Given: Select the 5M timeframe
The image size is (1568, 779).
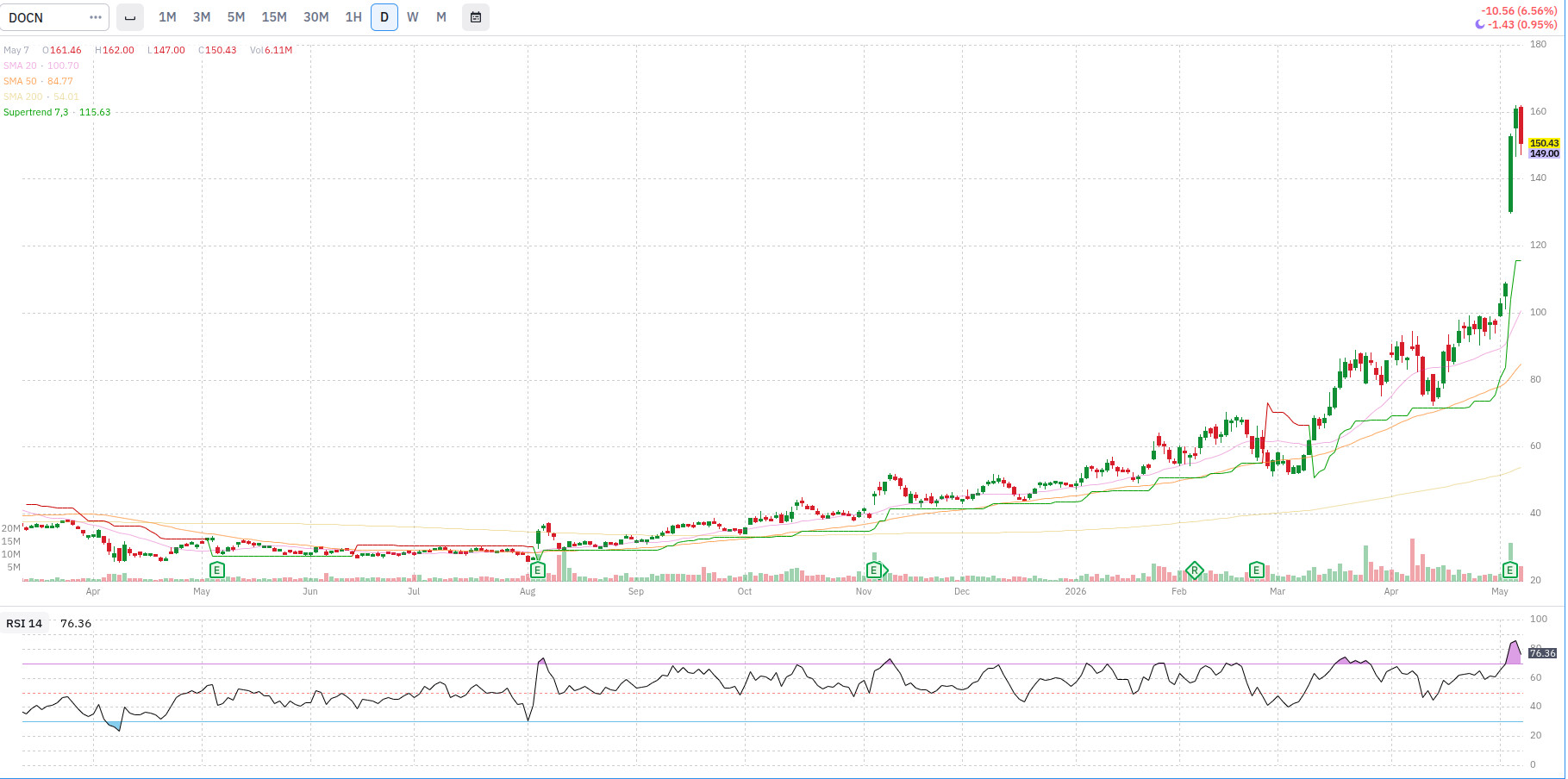Looking at the screenshot, I should click(236, 17).
